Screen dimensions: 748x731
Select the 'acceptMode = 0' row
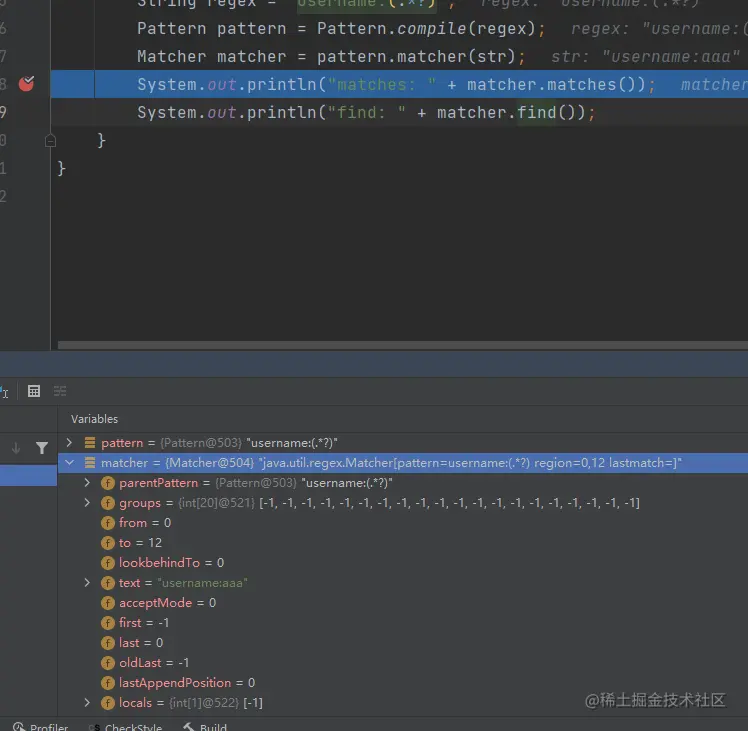[403, 603]
